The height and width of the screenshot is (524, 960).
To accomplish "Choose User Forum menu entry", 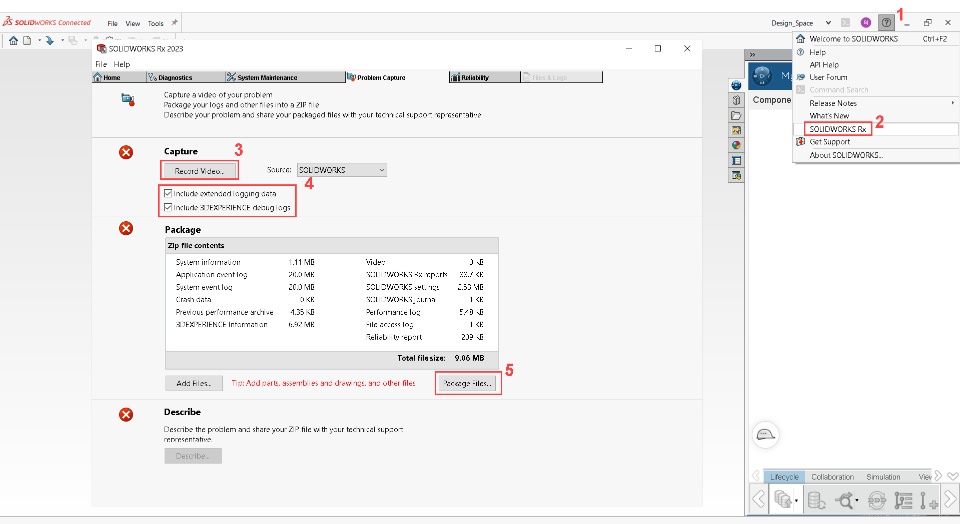I will coord(876,77).
